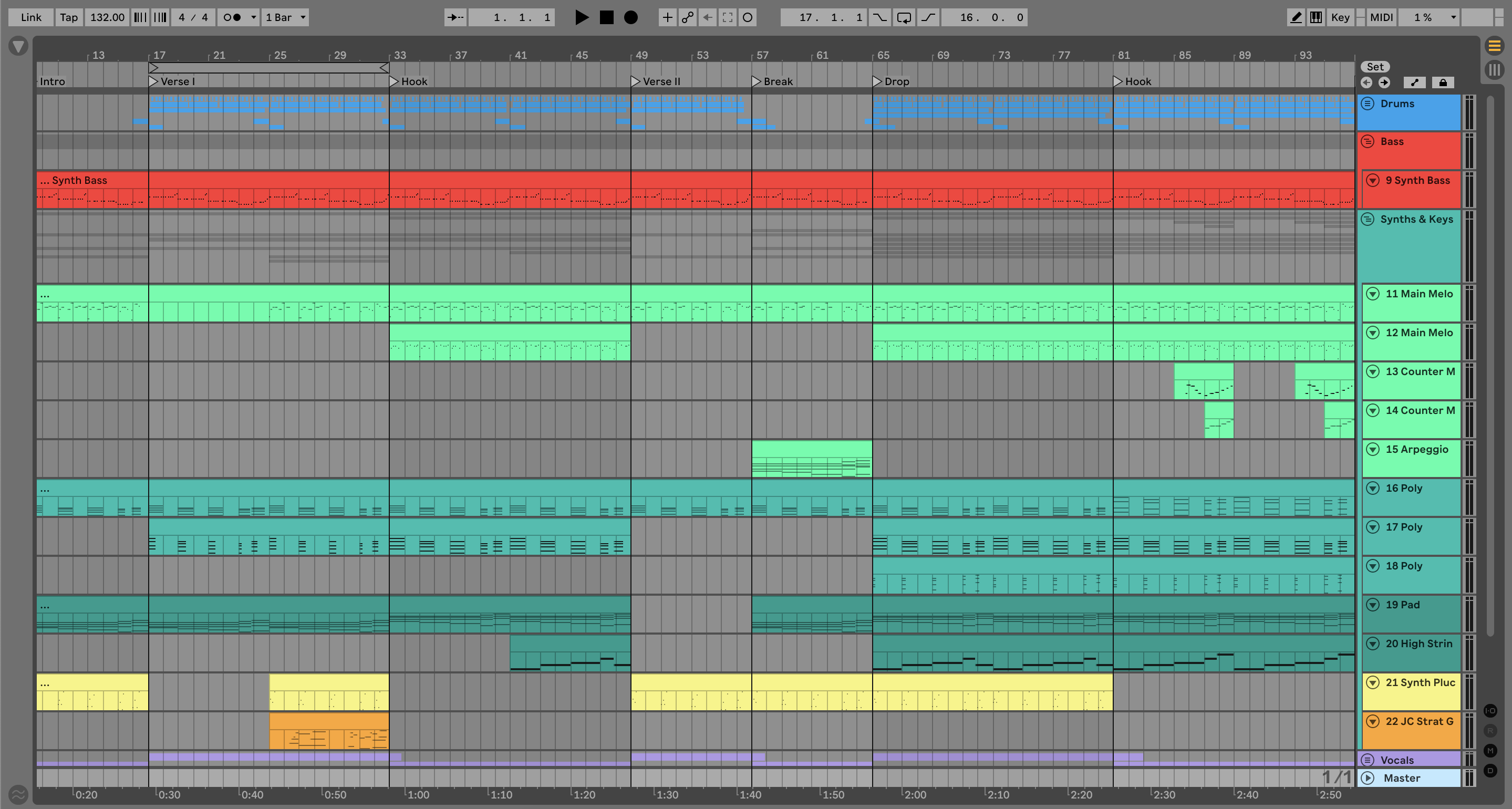1512x809 pixels.
Task: Toggle Automation Arm link icon
Action: click(687, 18)
